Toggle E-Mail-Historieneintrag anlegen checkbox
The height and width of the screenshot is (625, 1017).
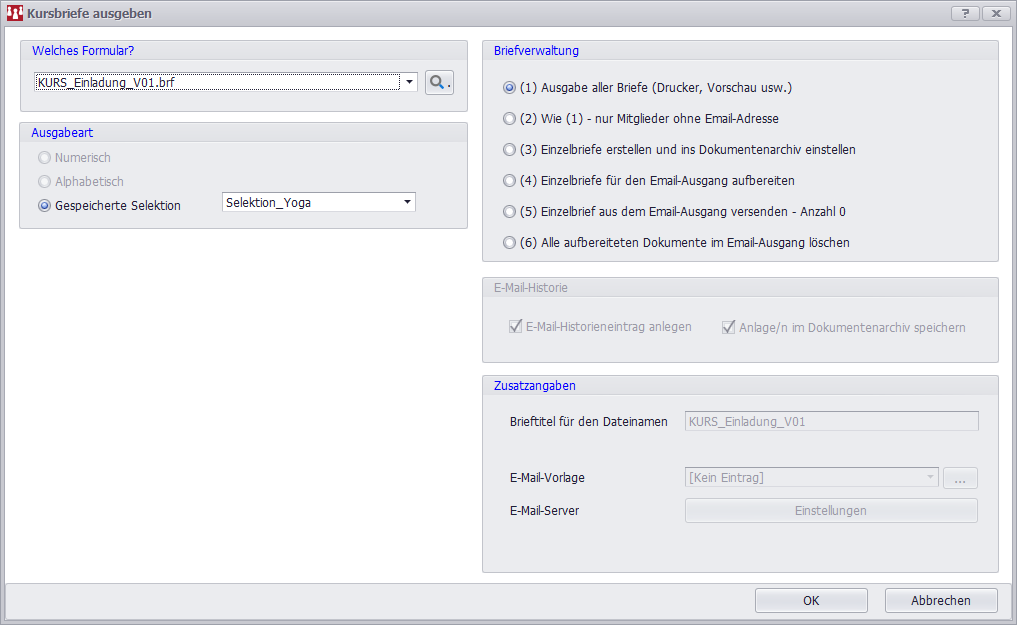[x=516, y=327]
